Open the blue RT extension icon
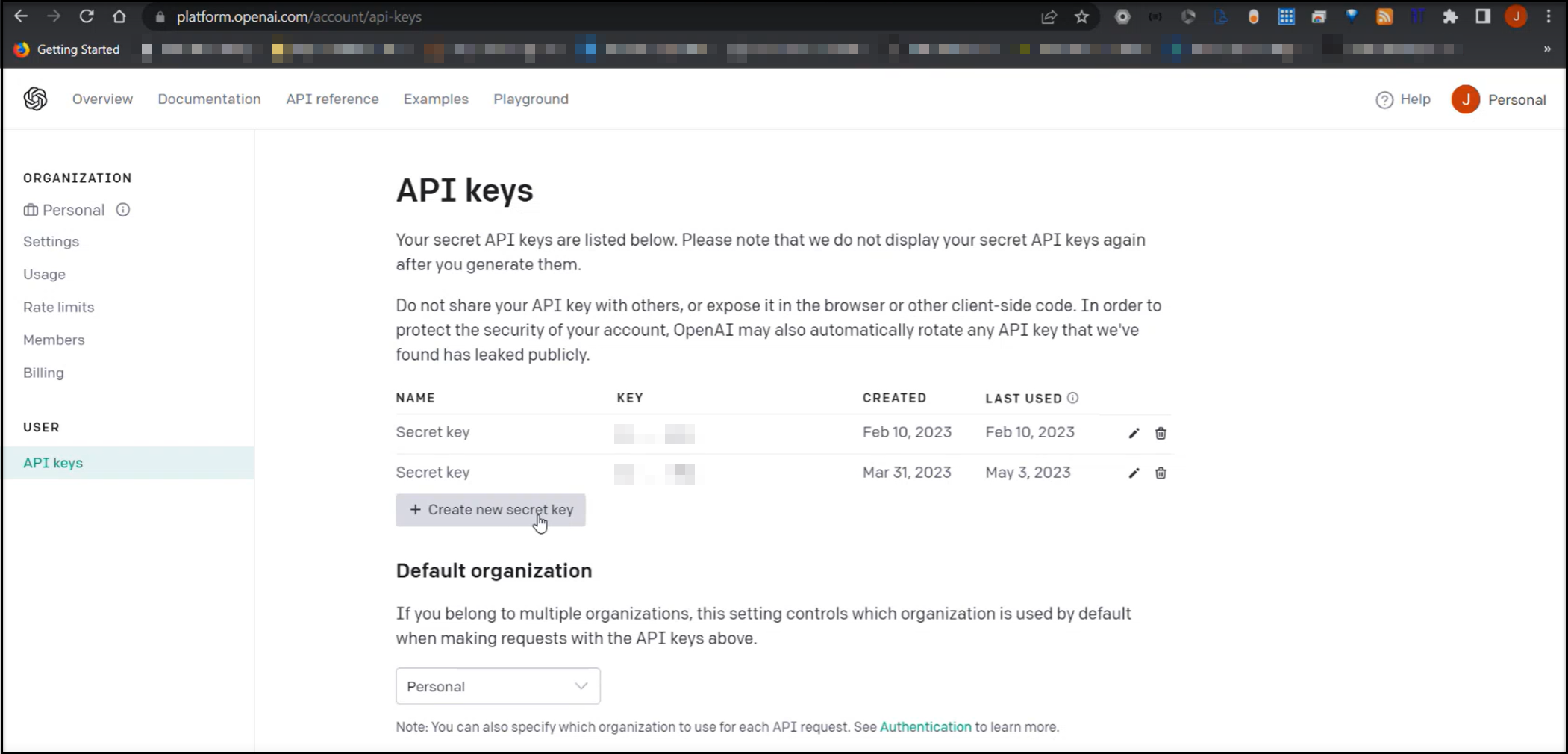 click(x=1417, y=16)
